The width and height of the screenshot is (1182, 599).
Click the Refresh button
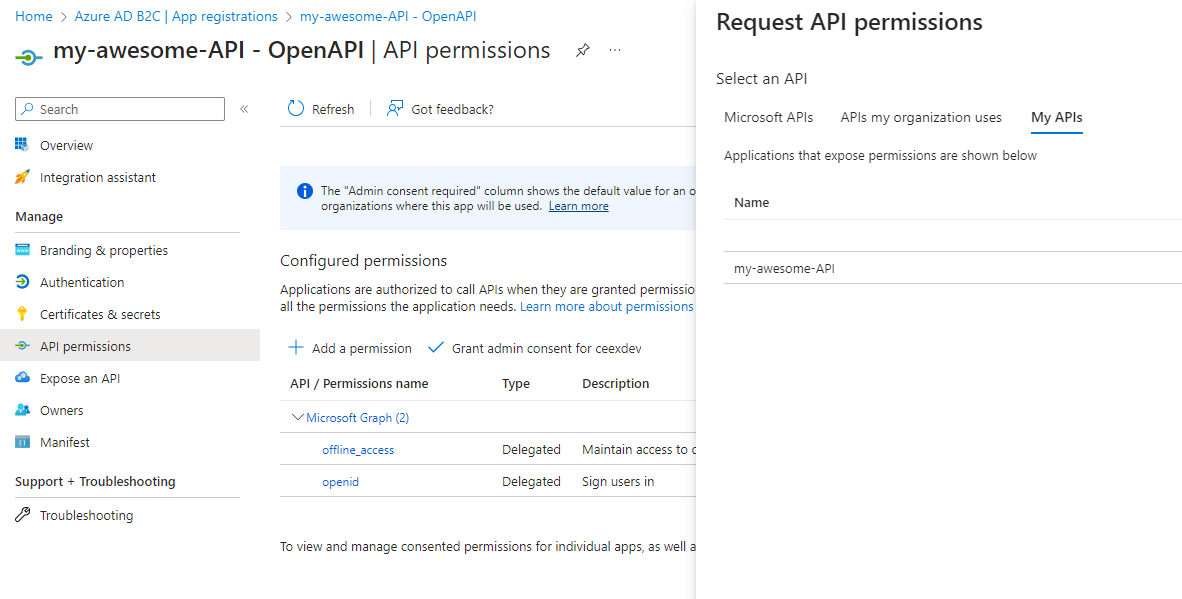click(321, 109)
